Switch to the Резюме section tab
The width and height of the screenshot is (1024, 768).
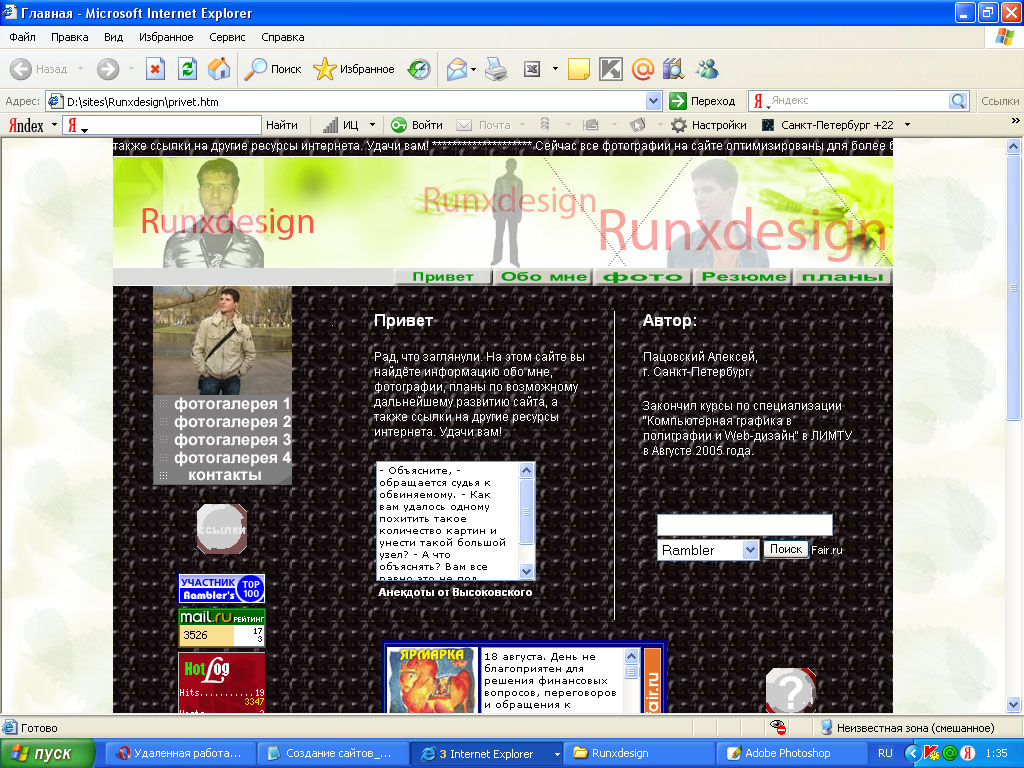point(742,276)
